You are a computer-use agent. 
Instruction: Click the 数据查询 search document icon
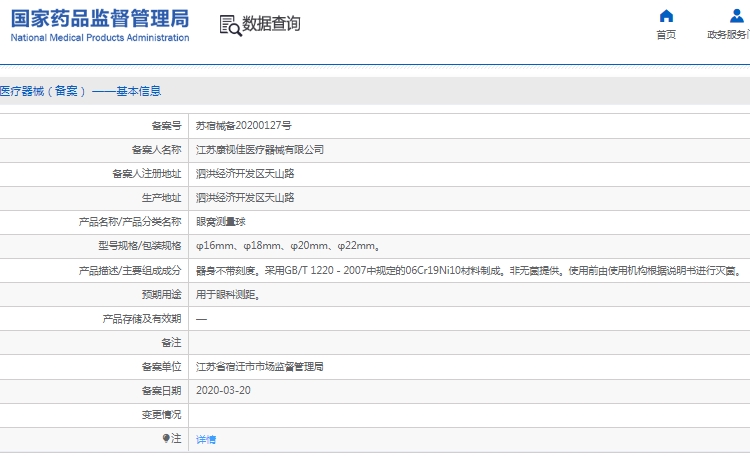tap(231, 25)
